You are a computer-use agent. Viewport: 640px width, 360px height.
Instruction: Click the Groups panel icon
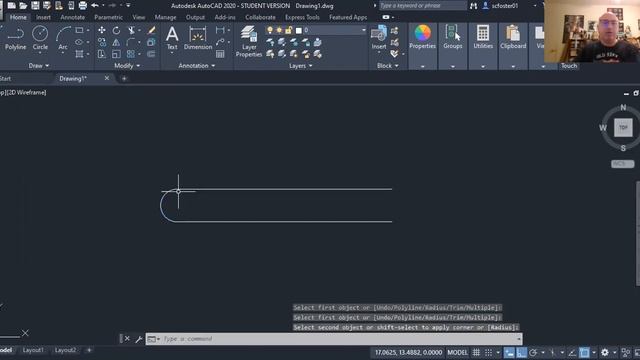(453, 38)
